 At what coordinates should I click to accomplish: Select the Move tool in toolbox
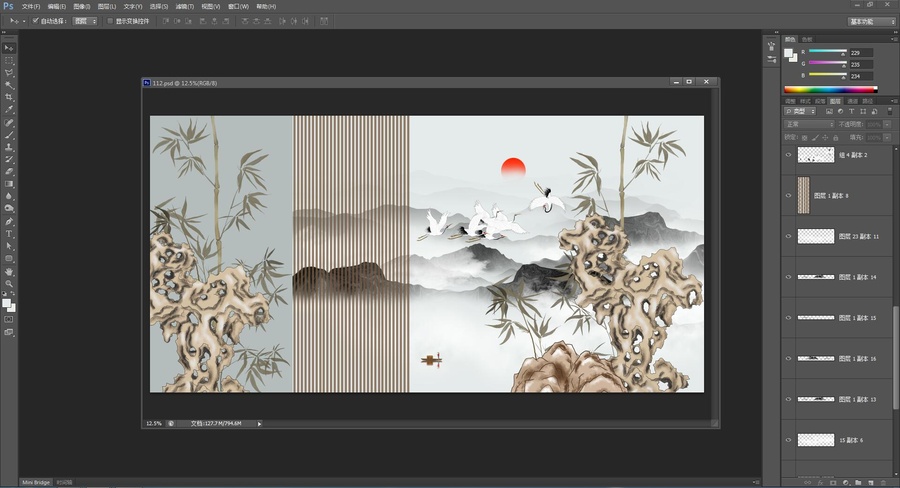click(9, 48)
